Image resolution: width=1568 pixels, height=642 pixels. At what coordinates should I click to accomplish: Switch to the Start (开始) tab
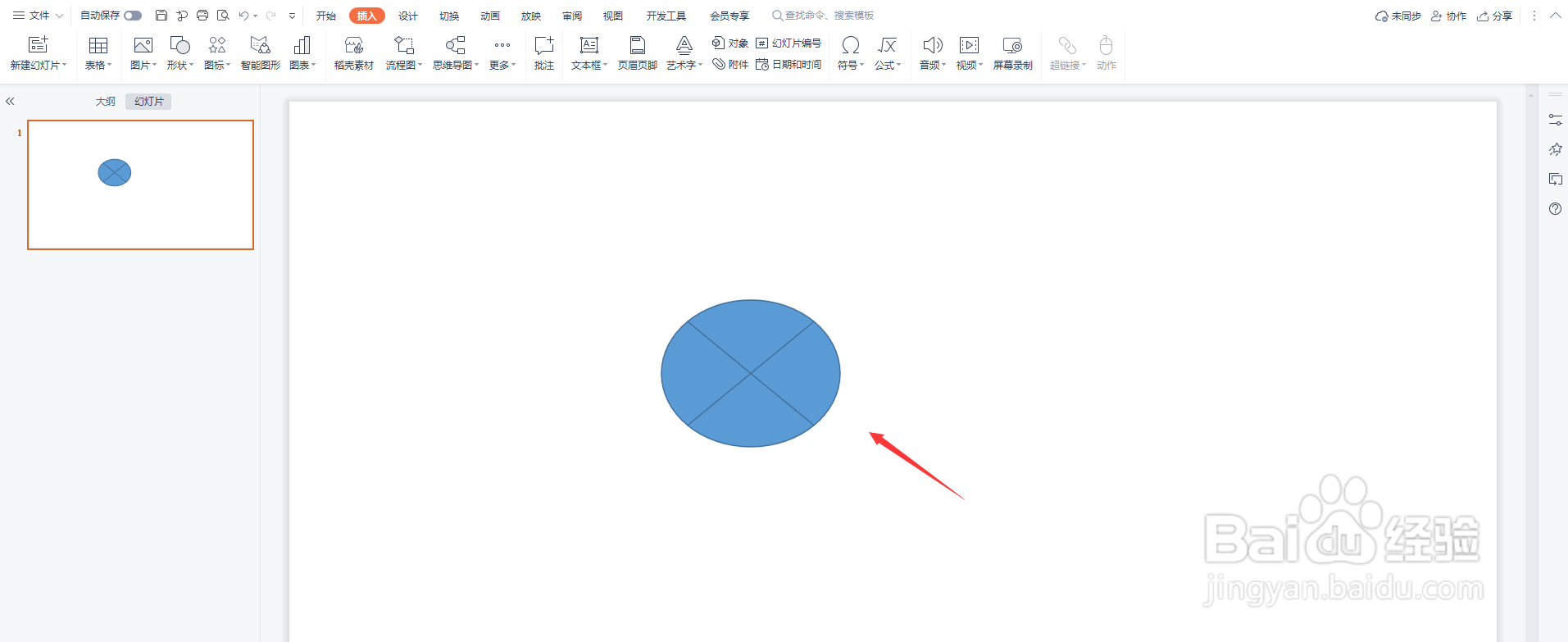[x=326, y=16]
